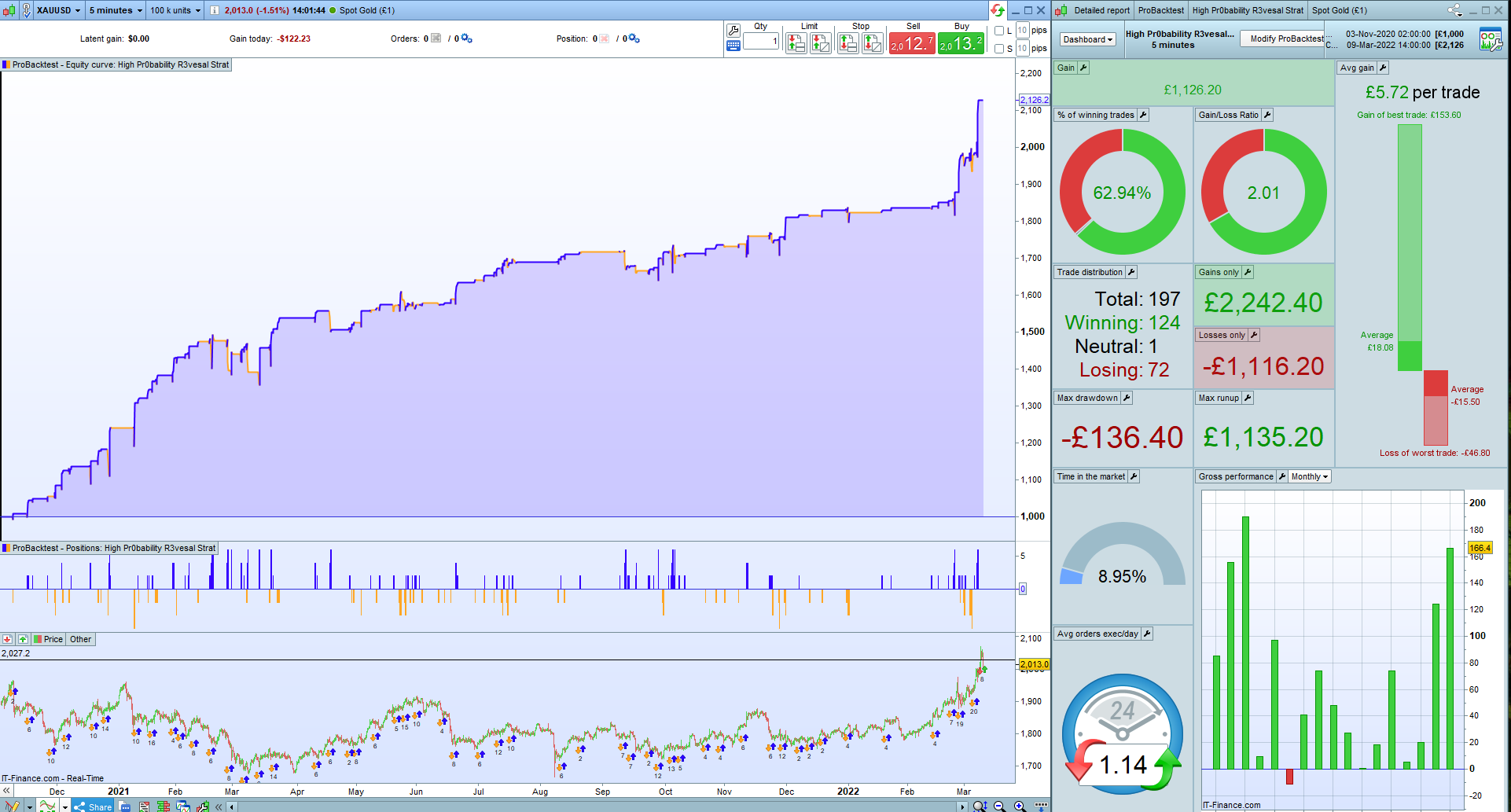Switch to the Detailed report tab
Screen dimensions: 1511x812
[1101, 10]
